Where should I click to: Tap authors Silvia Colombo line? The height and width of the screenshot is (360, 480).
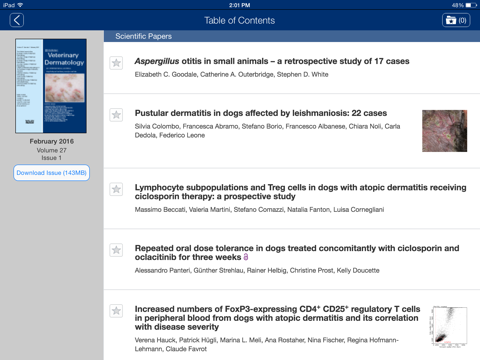[267, 131]
